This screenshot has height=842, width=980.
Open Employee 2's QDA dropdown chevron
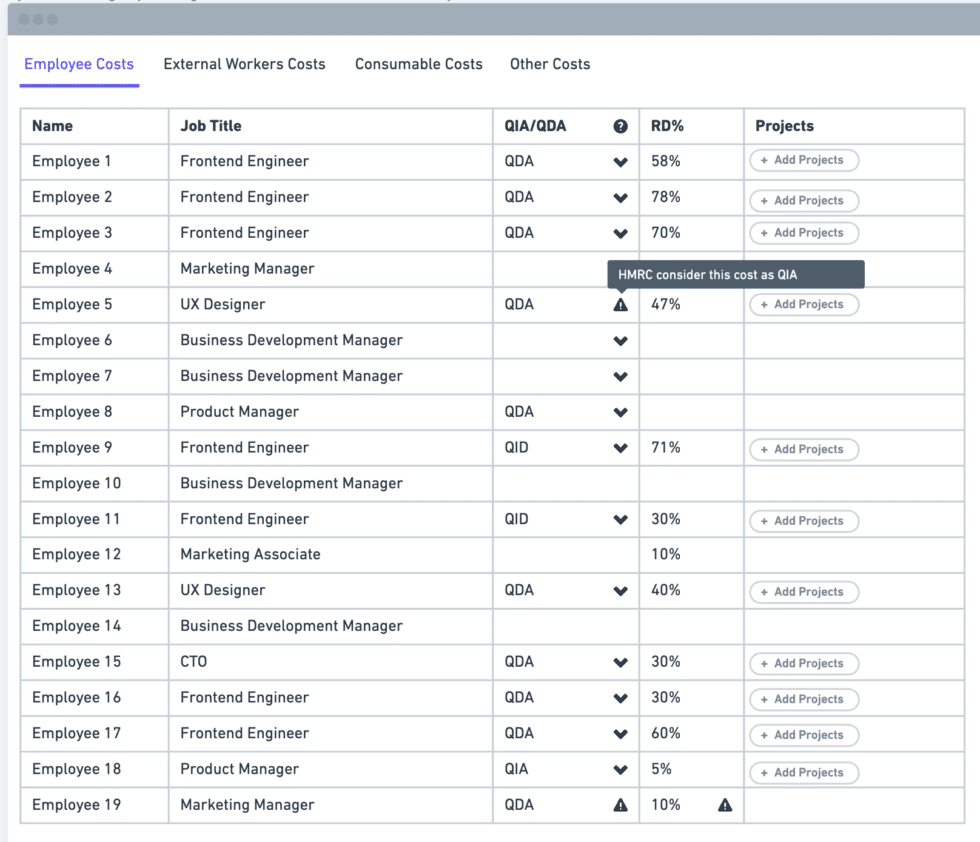[x=620, y=198]
